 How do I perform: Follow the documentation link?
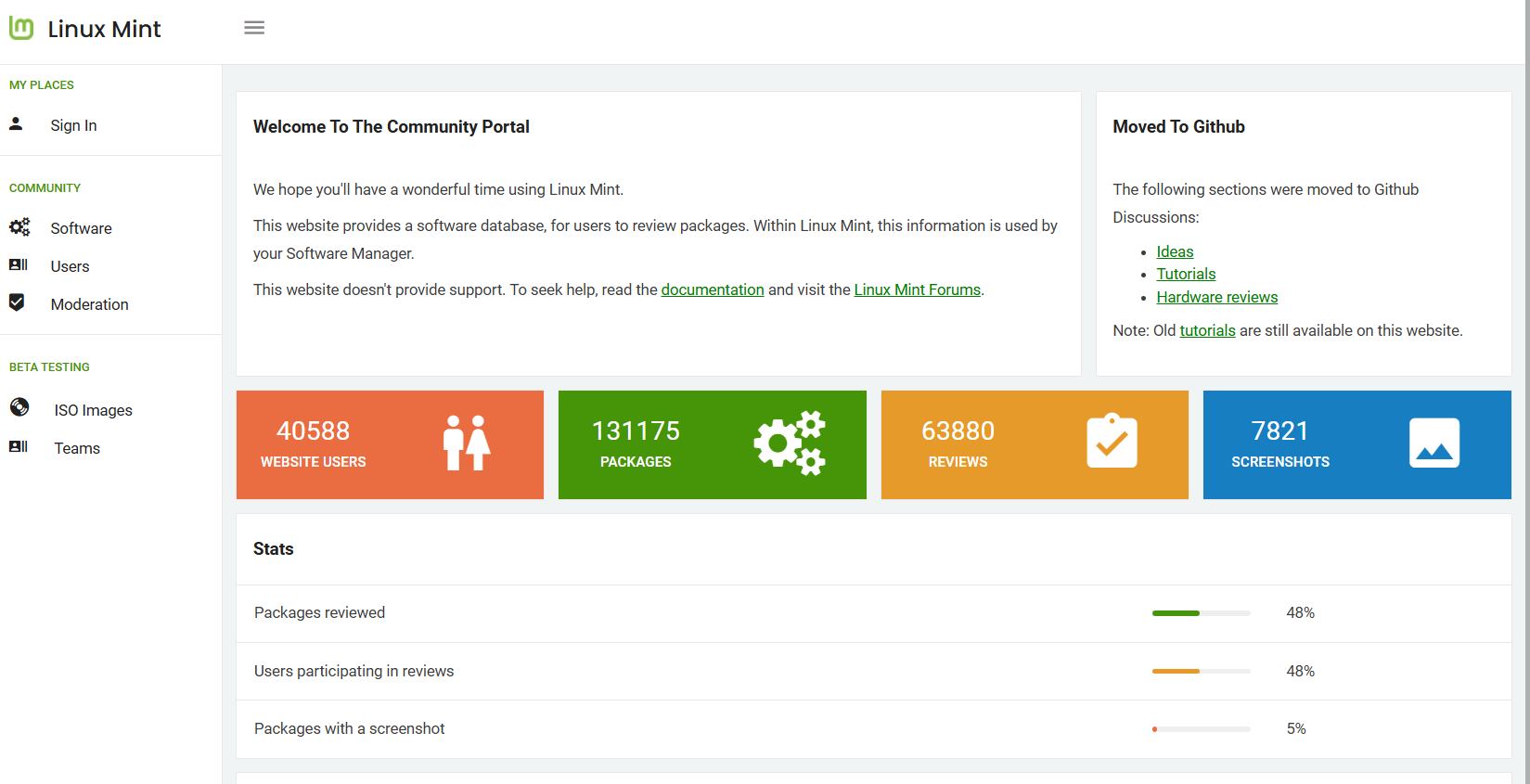(713, 289)
